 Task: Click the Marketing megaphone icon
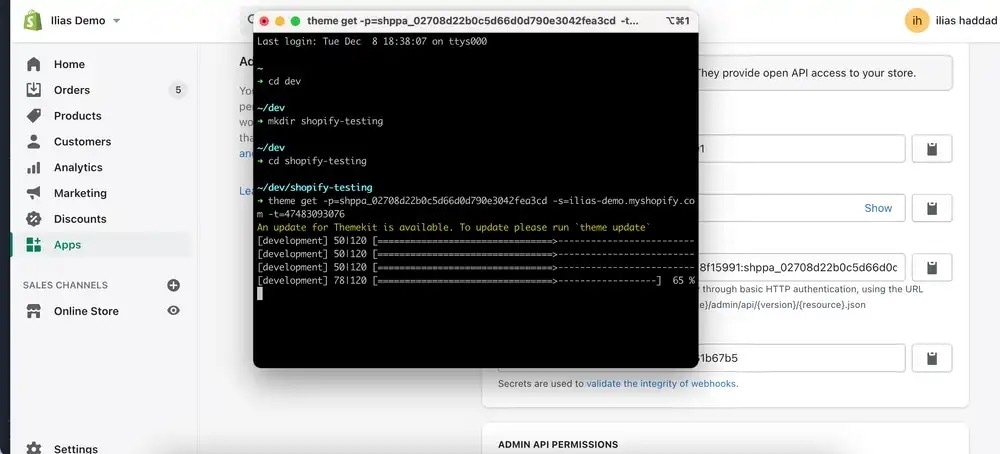click(34, 193)
